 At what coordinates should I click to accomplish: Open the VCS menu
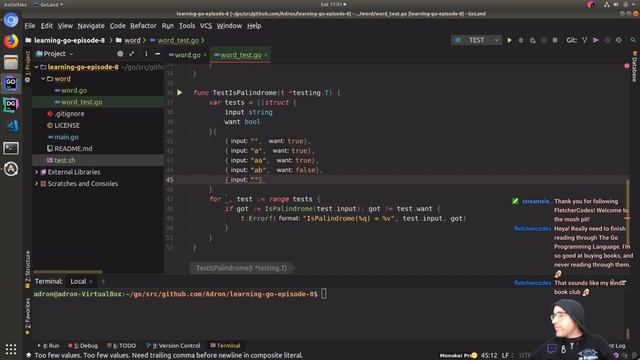(206, 26)
